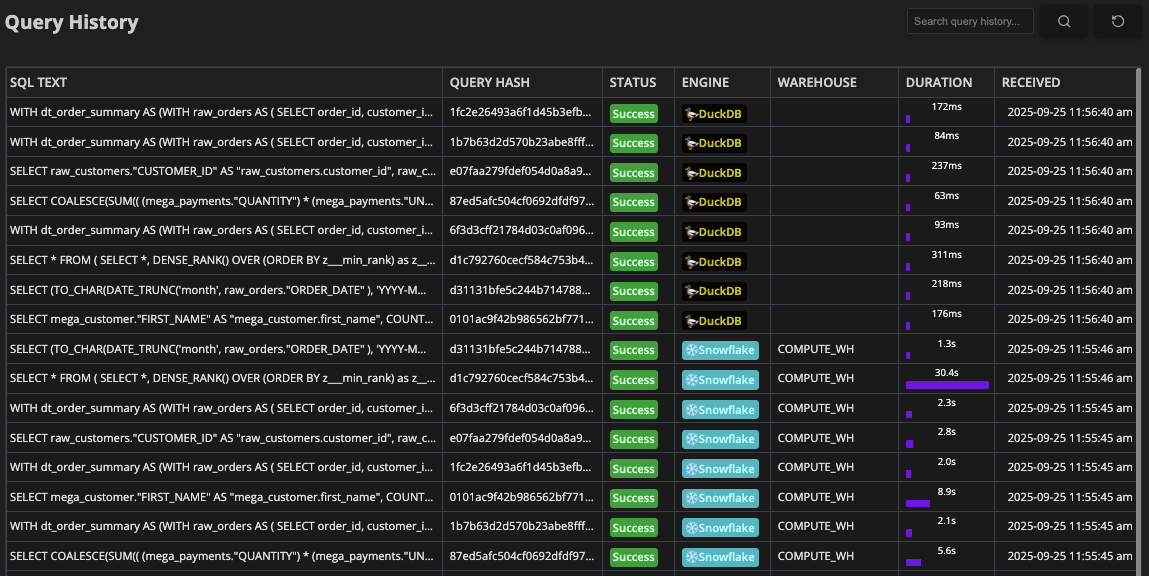Sort by the SQL TEXT column header
1149x576 pixels.
39,83
